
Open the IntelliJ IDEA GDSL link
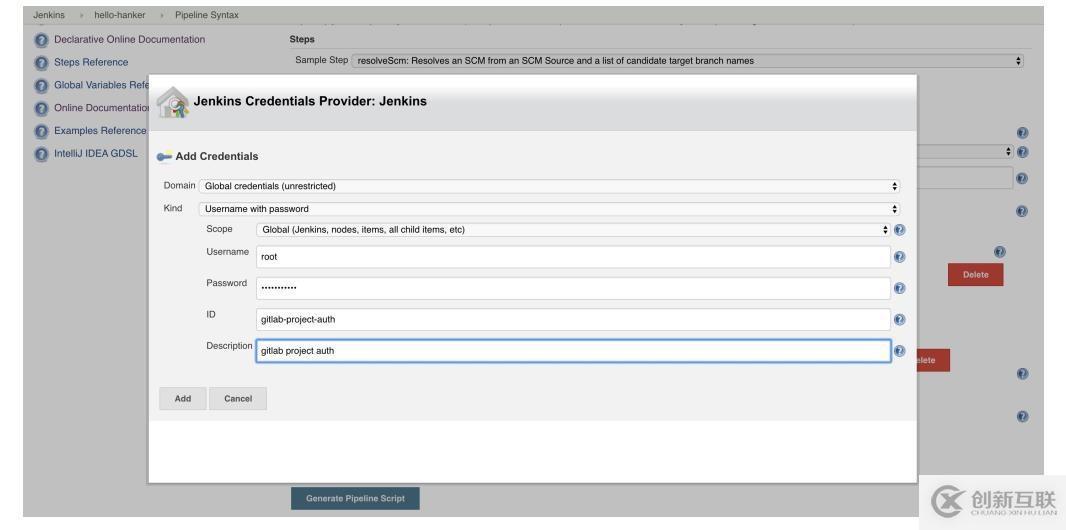(x=96, y=154)
